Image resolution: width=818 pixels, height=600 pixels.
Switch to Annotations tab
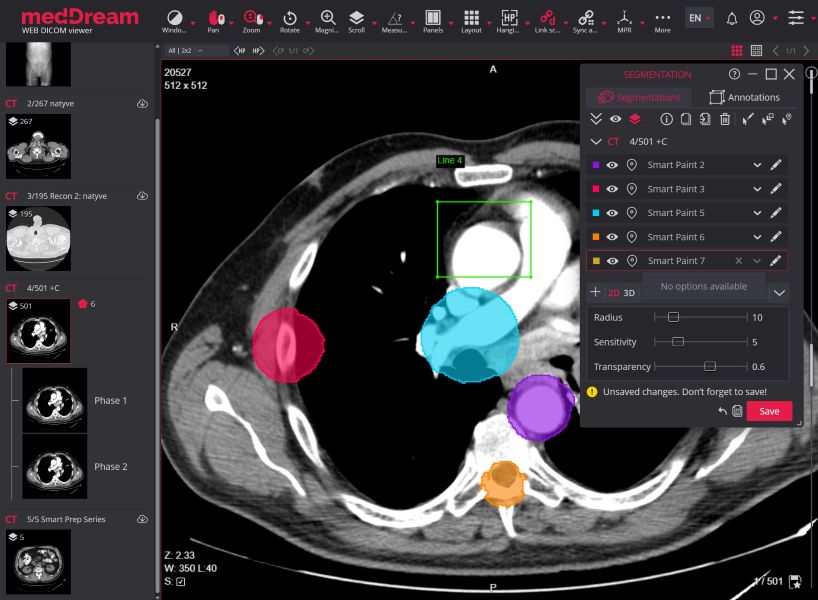pos(744,97)
